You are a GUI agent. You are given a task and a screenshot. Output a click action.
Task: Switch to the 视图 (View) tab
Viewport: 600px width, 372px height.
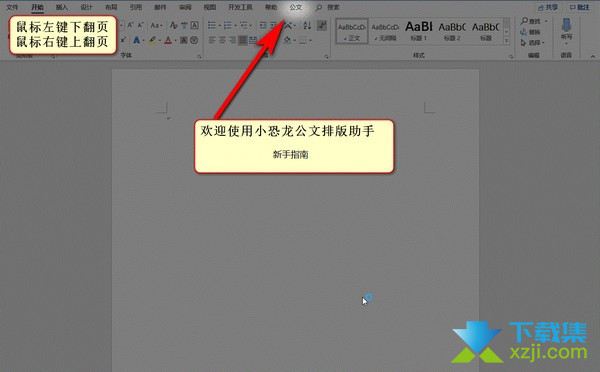(210, 7)
